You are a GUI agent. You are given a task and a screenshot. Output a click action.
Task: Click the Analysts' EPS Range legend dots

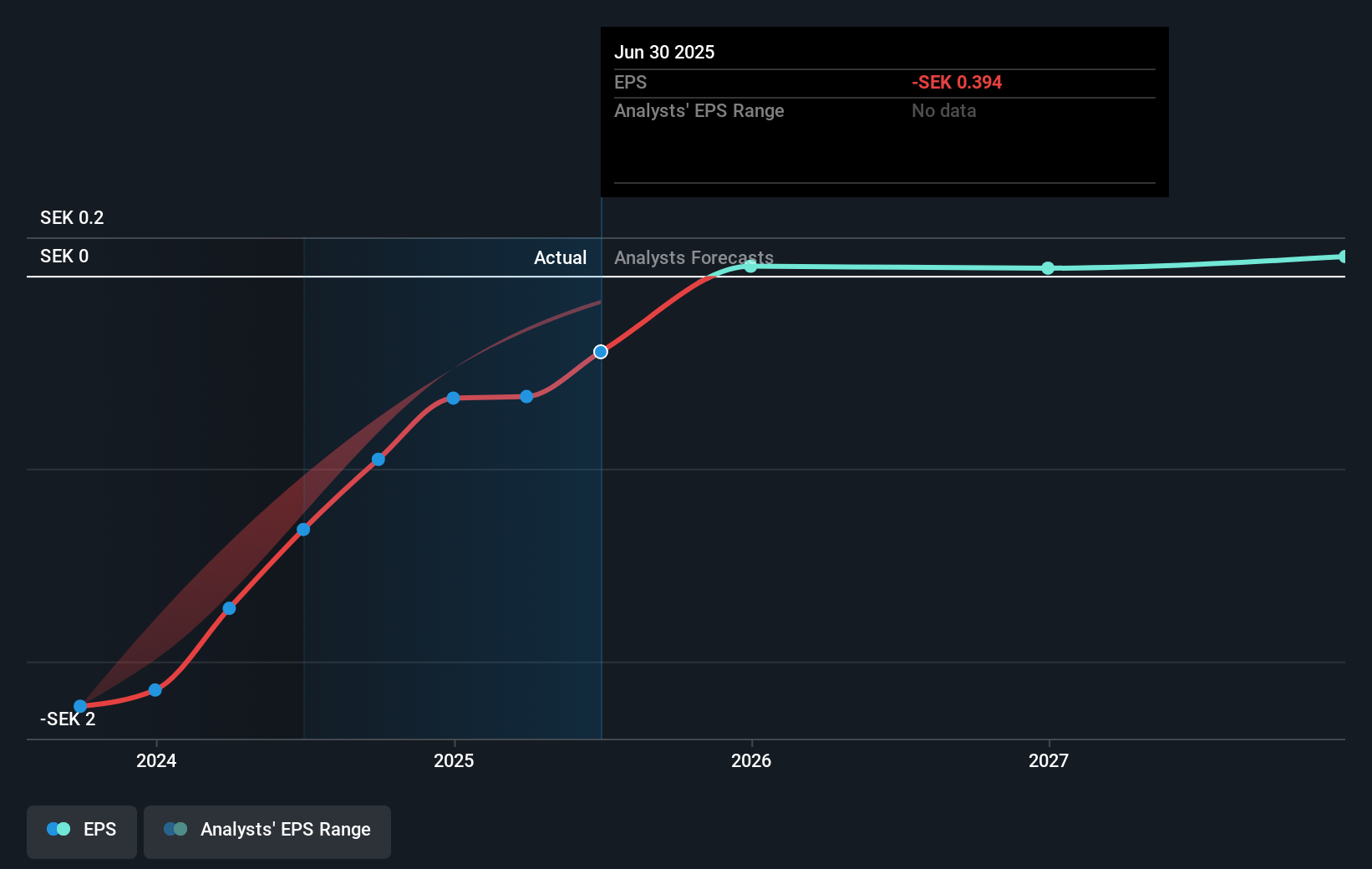[175, 828]
